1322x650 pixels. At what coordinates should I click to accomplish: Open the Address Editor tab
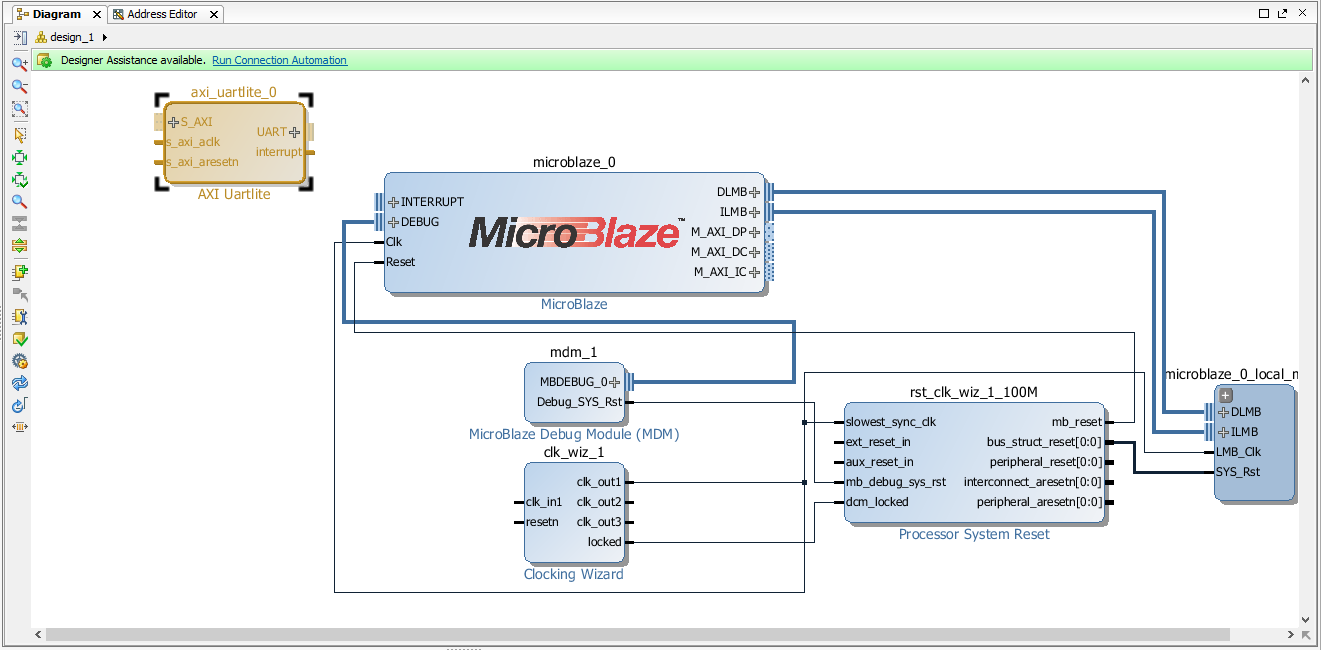(162, 14)
